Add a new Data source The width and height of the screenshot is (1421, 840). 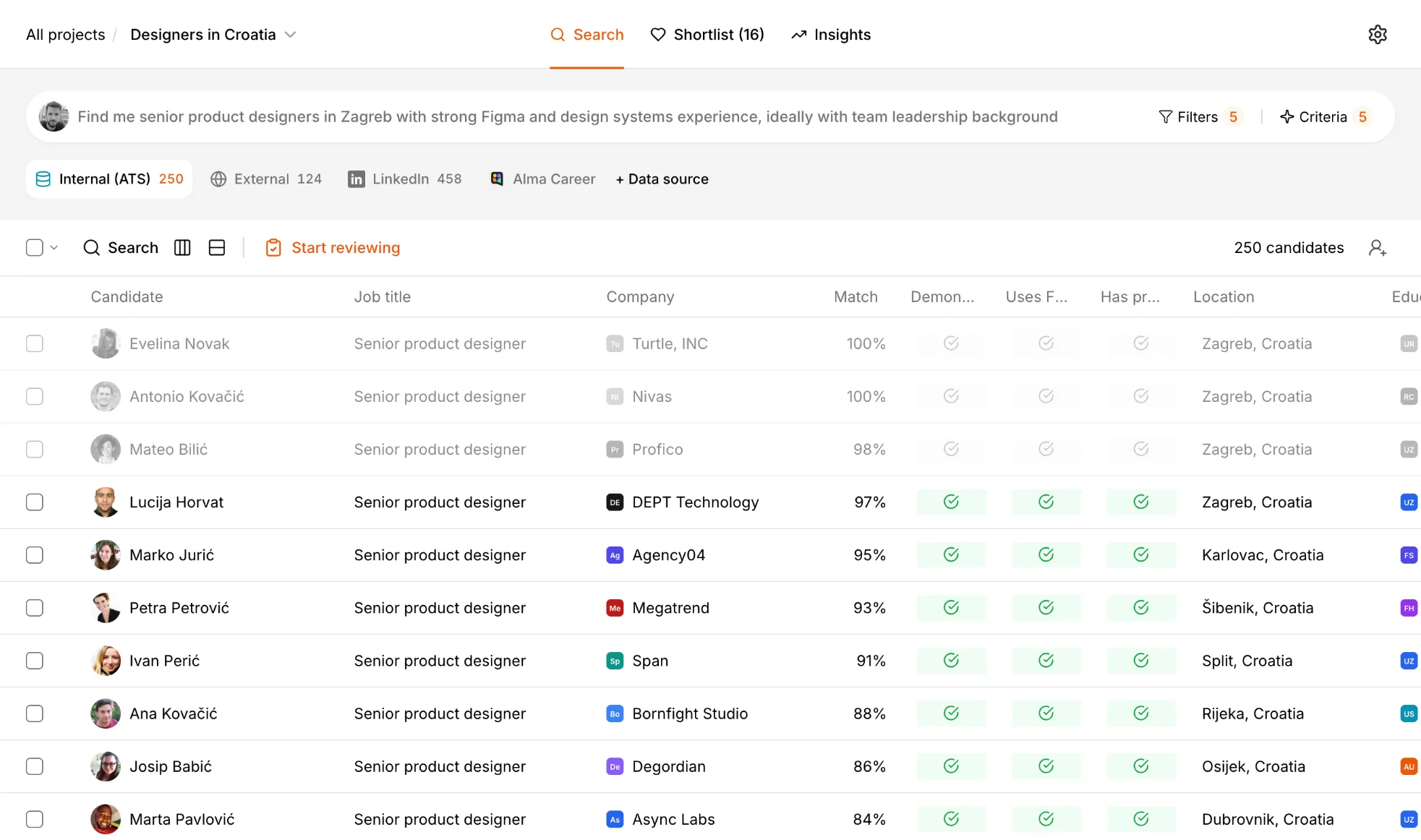(662, 179)
